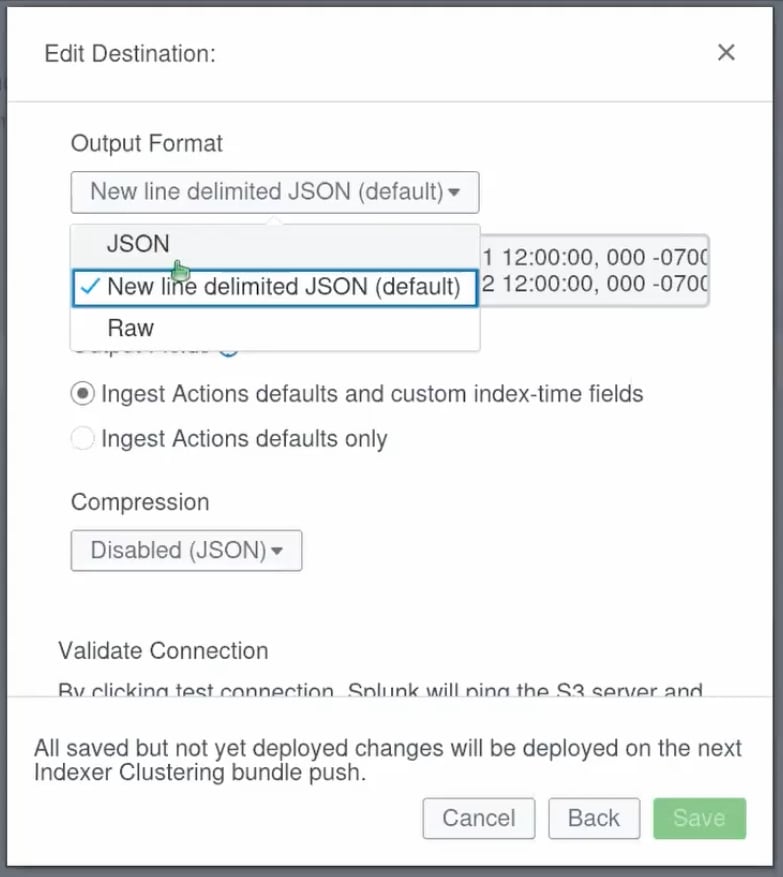This screenshot has height=877, width=783.
Task: Click the checkmark beside New line delimited JSON
Action: (x=90, y=287)
